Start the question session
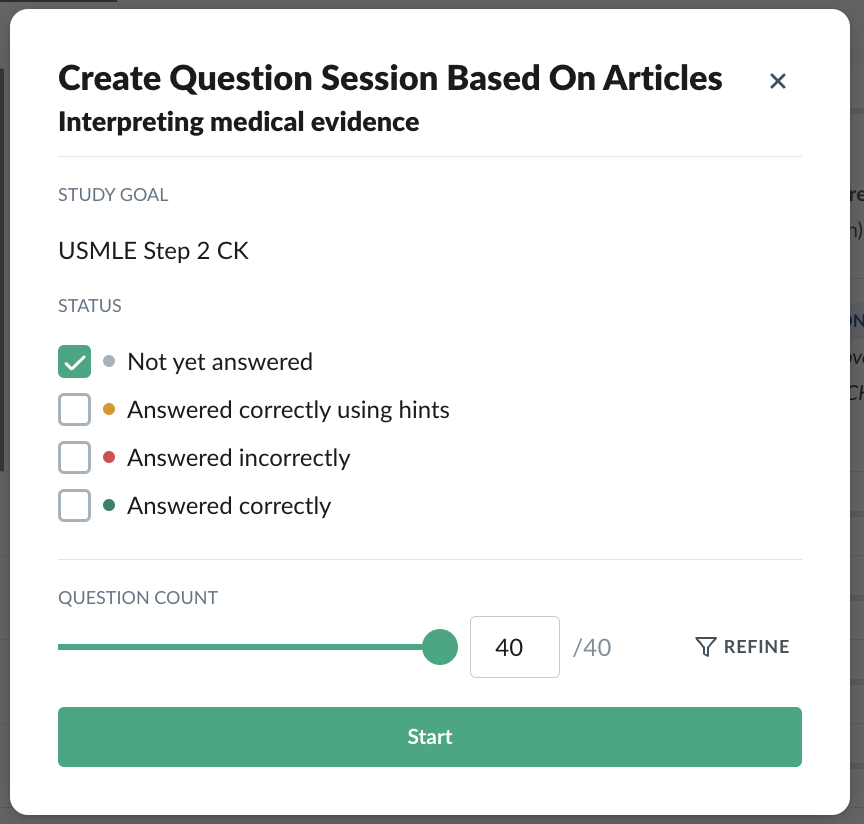Viewport: 864px width, 824px height. click(430, 737)
